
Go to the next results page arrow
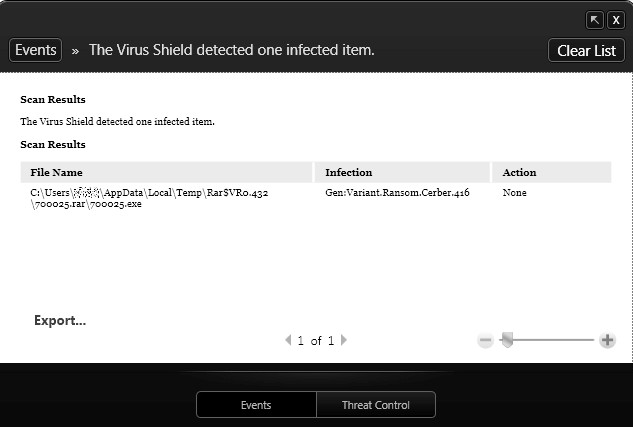(344, 340)
